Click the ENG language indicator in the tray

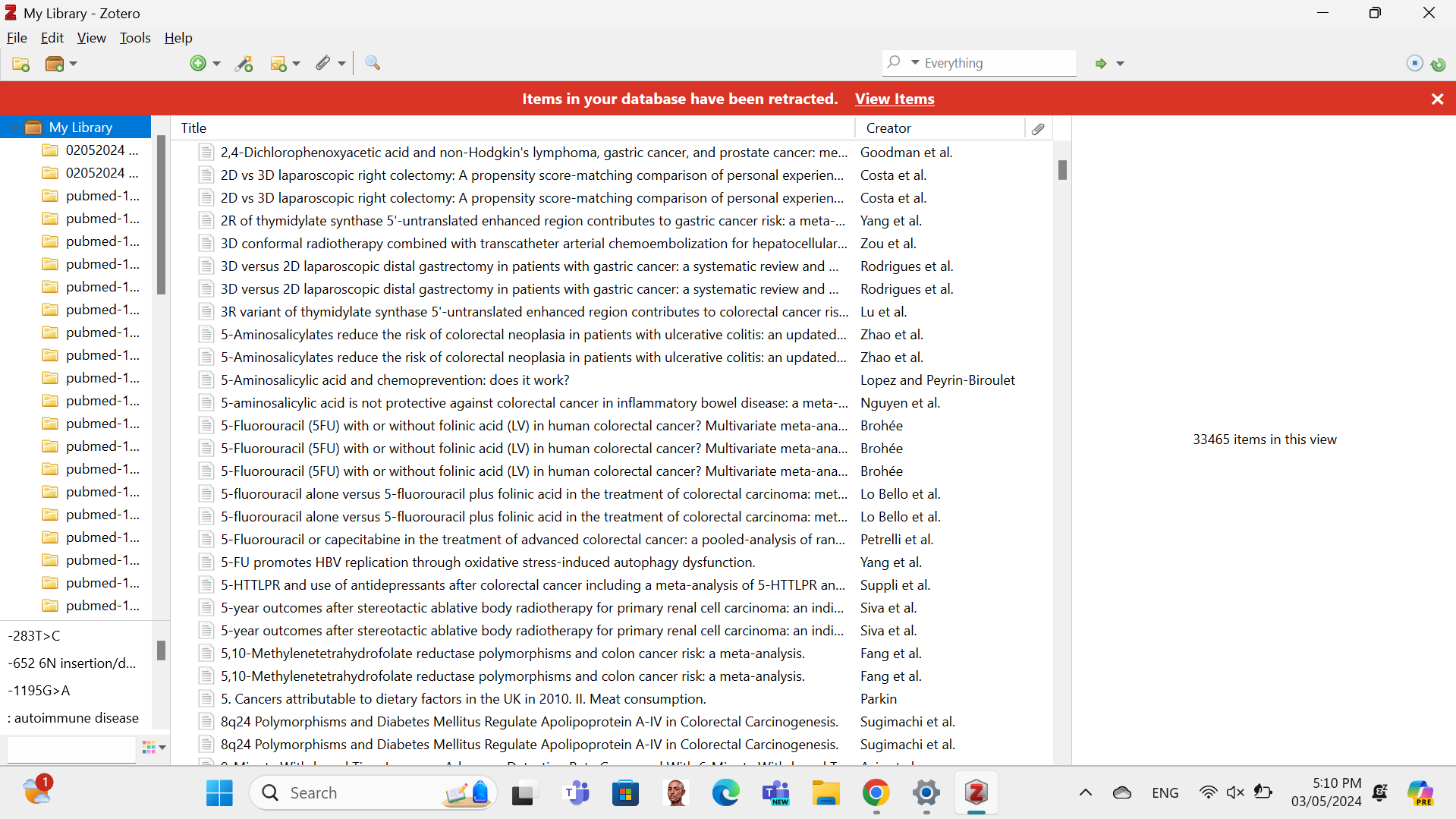[x=1165, y=792]
